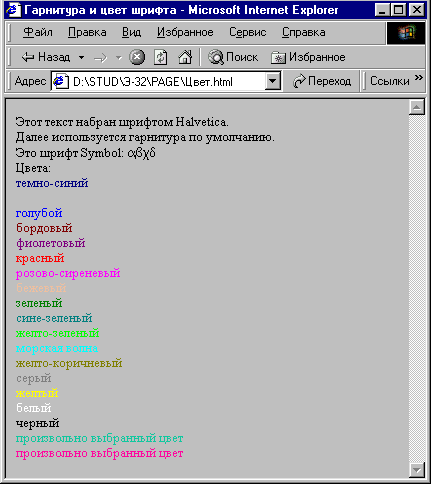Click the text желто-зеленый

click(57, 333)
